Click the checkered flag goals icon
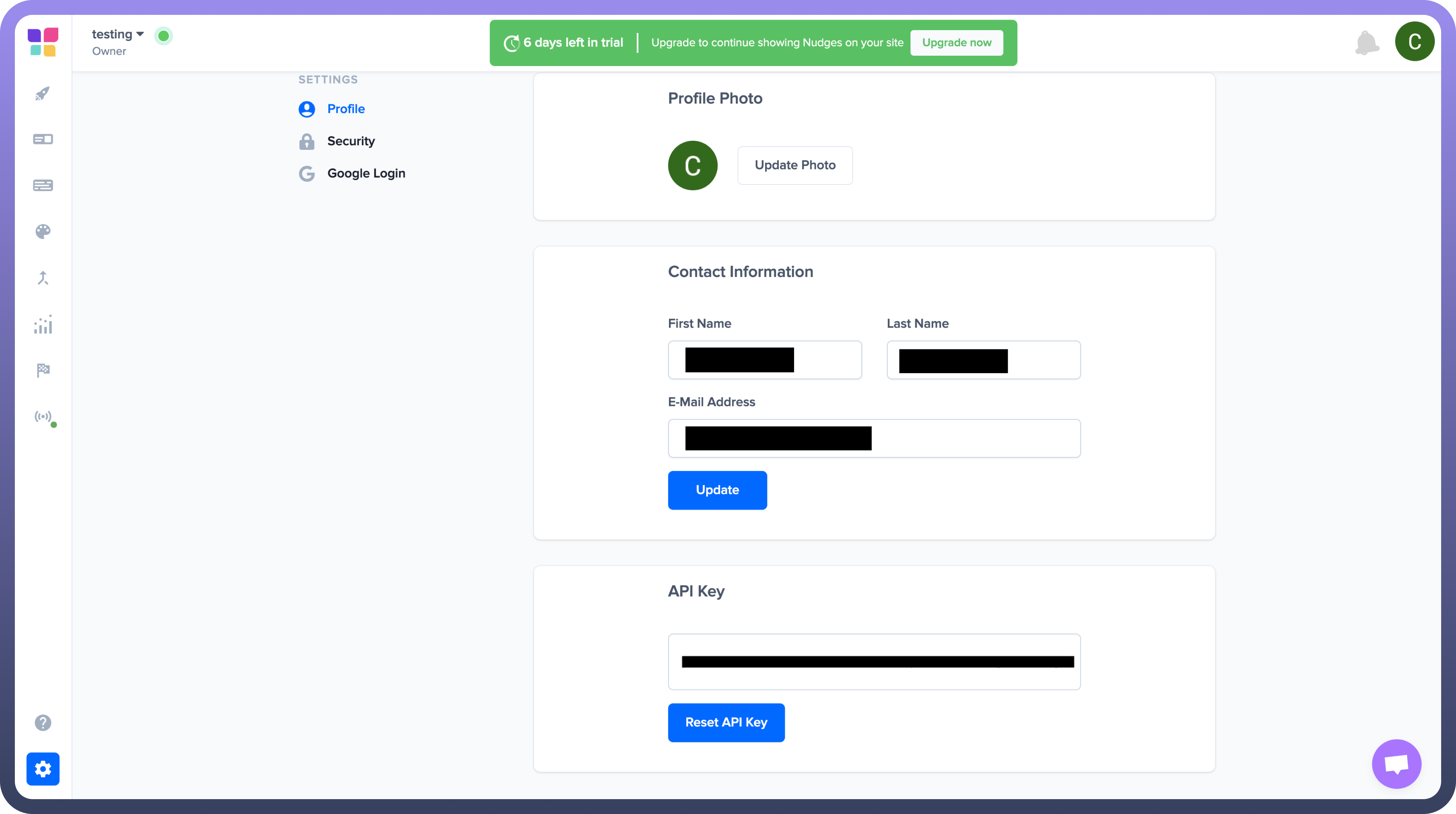This screenshot has height=814, width=1456. tap(42, 370)
